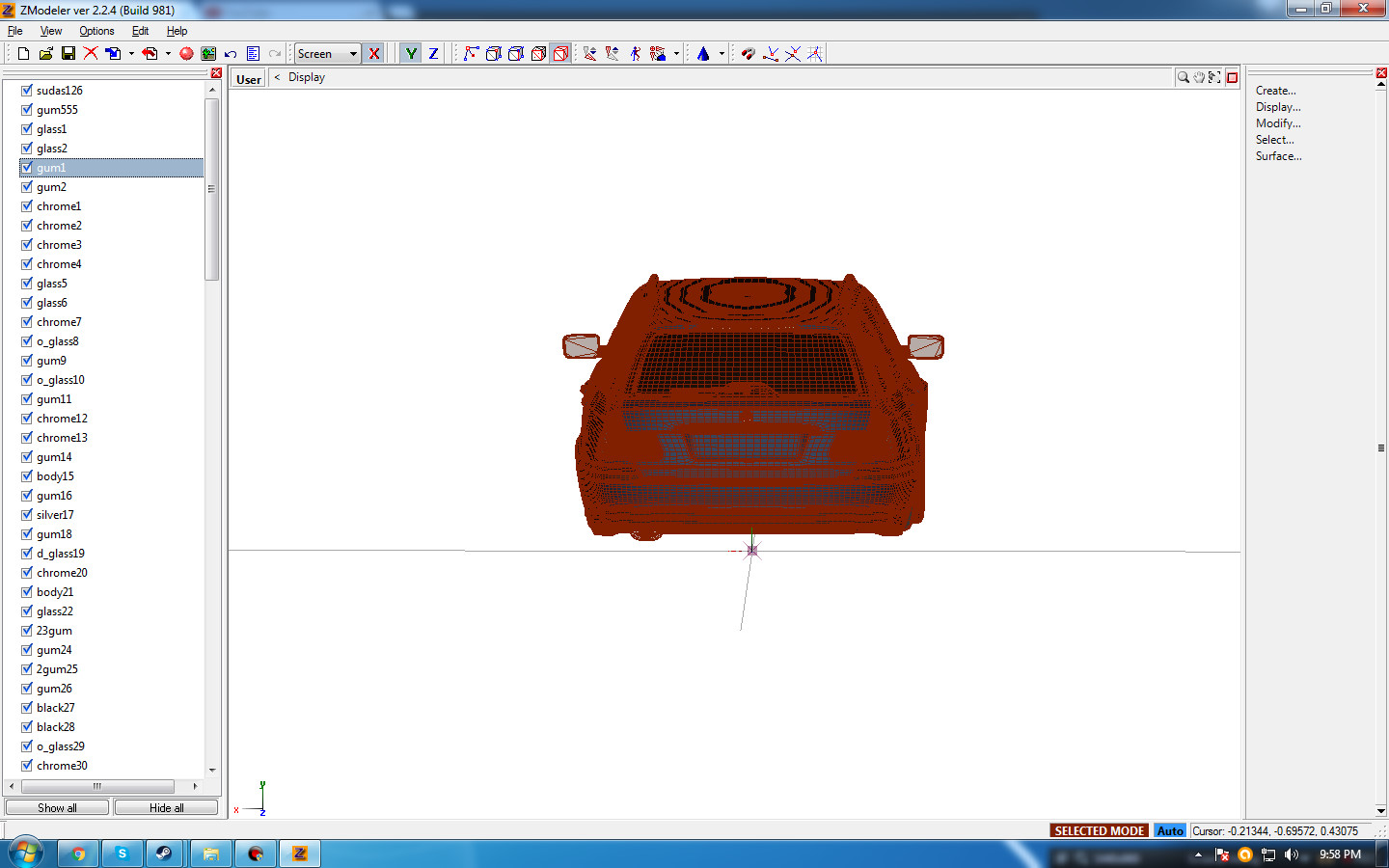Click the crossed-lines snap icon in toolbar
The width and height of the screenshot is (1389, 868).
pos(792,54)
